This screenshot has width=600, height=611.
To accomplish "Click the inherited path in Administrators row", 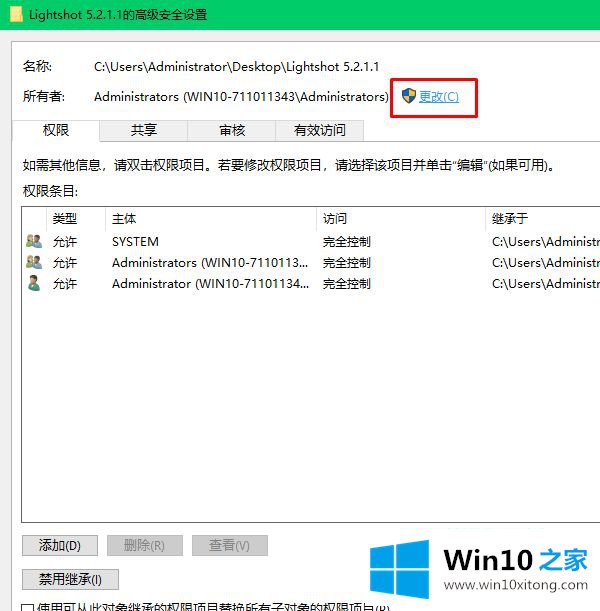I will pos(546,263).
